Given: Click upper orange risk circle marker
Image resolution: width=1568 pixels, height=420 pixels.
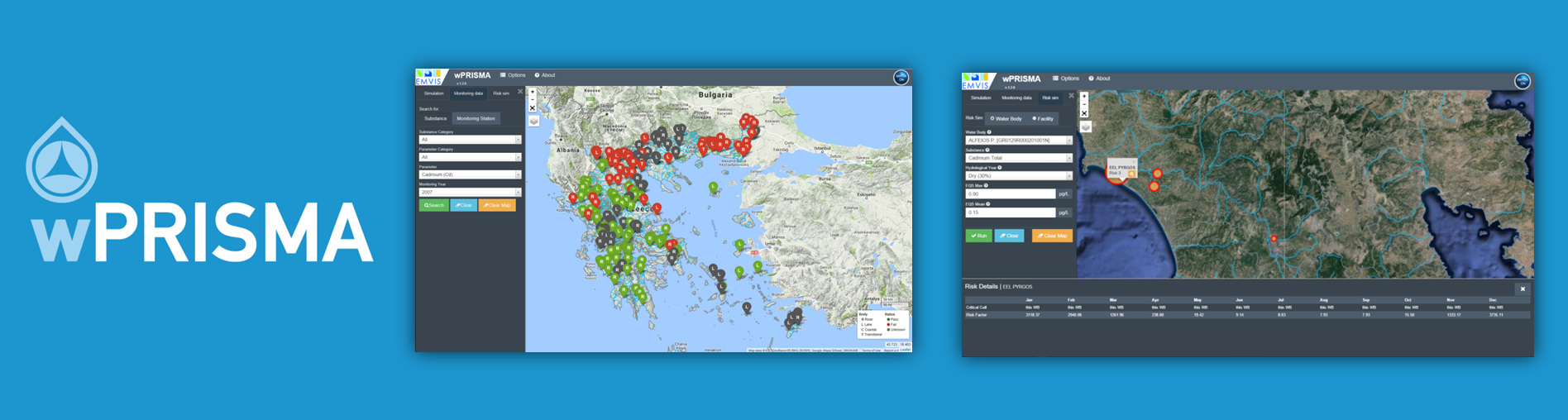Looking at the screenshot, I should tap(1158, 174).
